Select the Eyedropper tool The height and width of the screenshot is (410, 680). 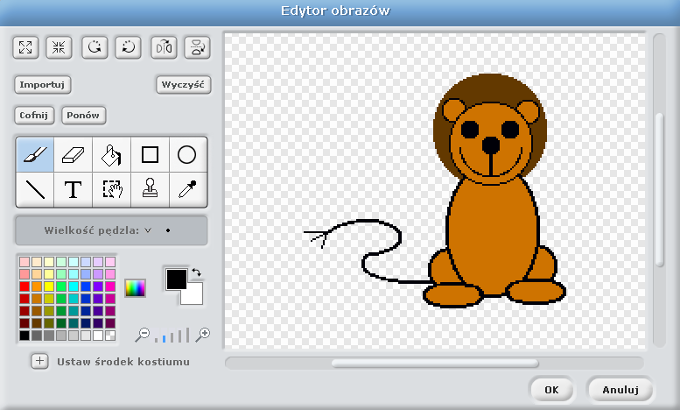click(x=187, y=190)
